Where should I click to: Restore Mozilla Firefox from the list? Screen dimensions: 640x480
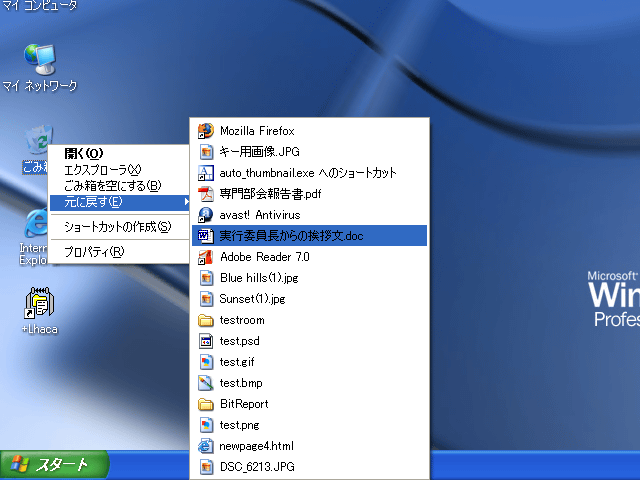(x=309, y=131)
